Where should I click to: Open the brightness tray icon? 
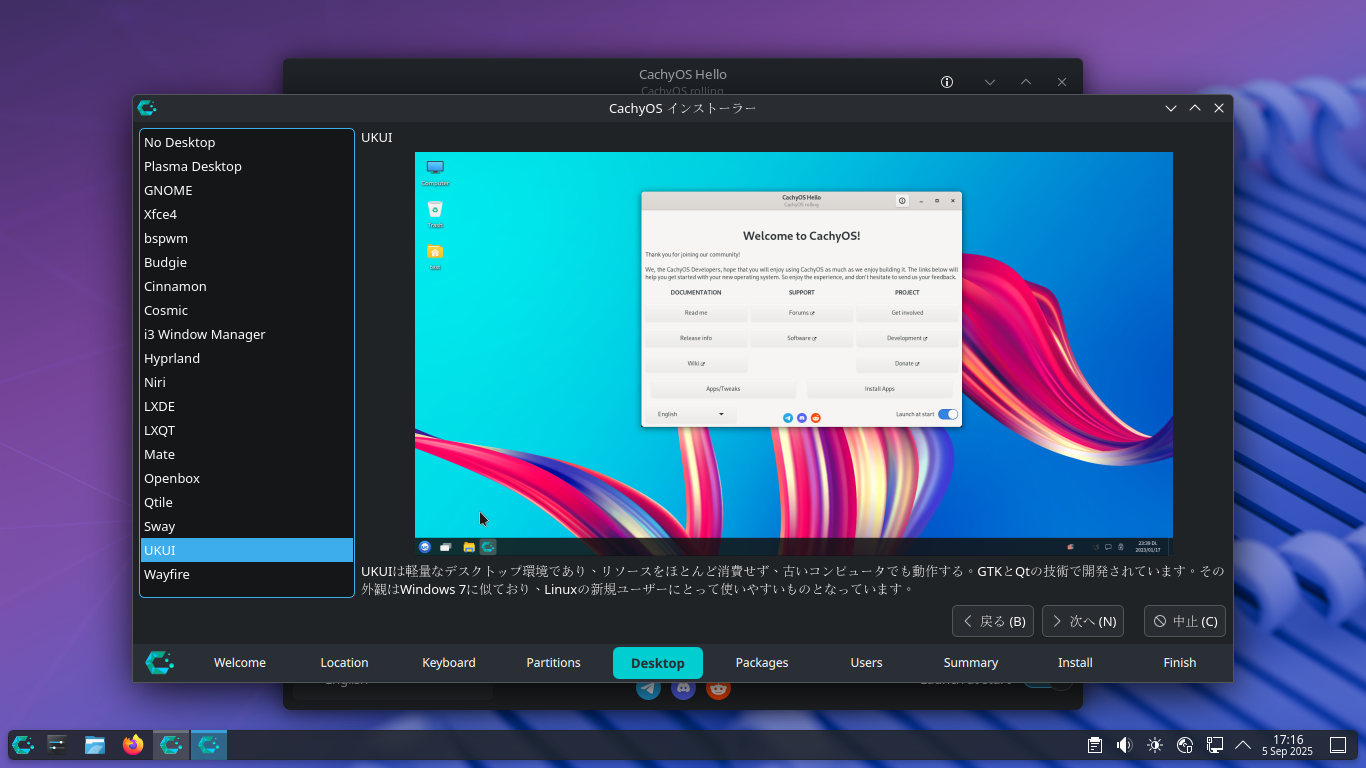coord(1155,745)
